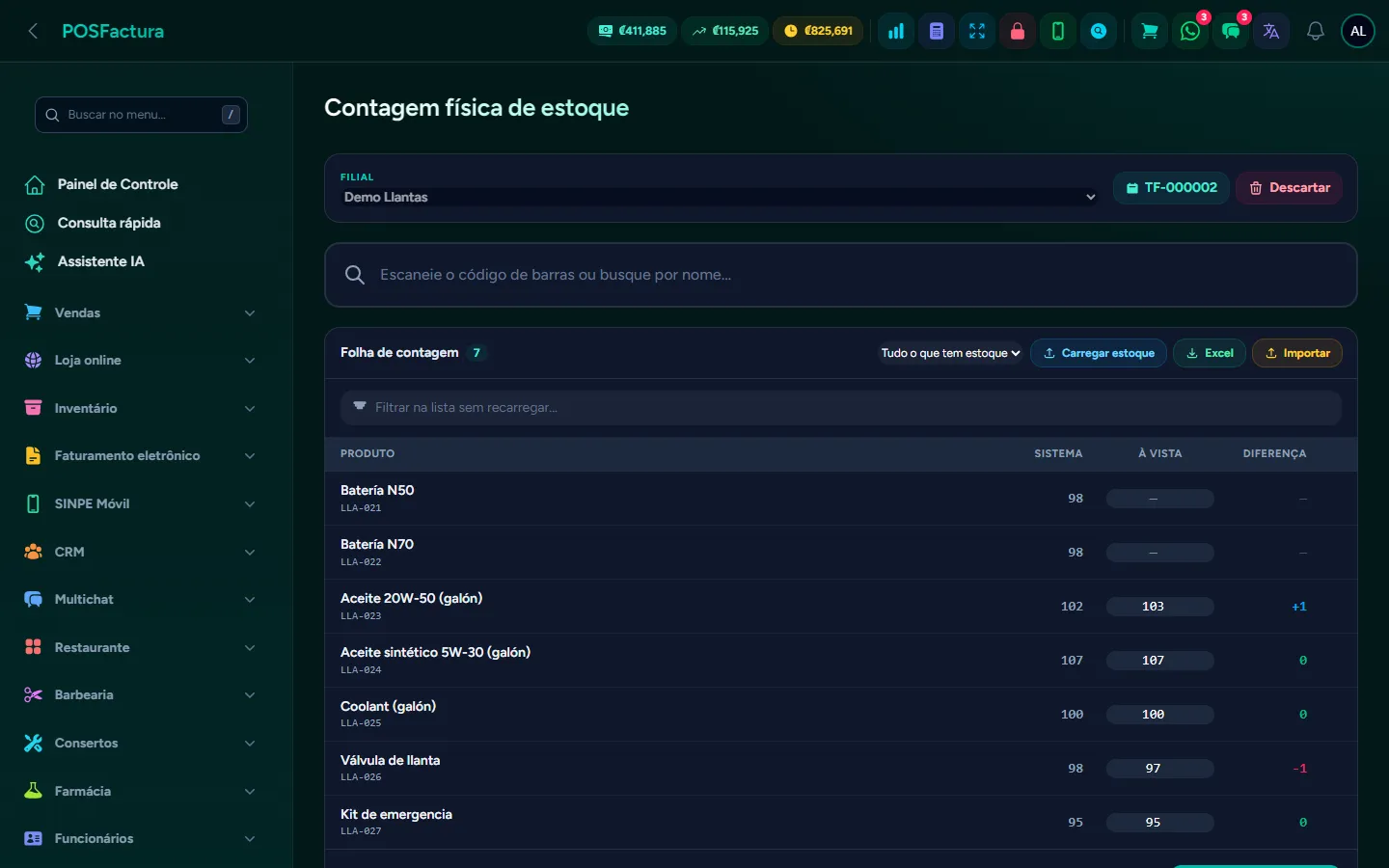Image resolution: width=1389 pixels, height=868 pixels.
Task: Click the TF-000002 button
Action: (1171, 188)
